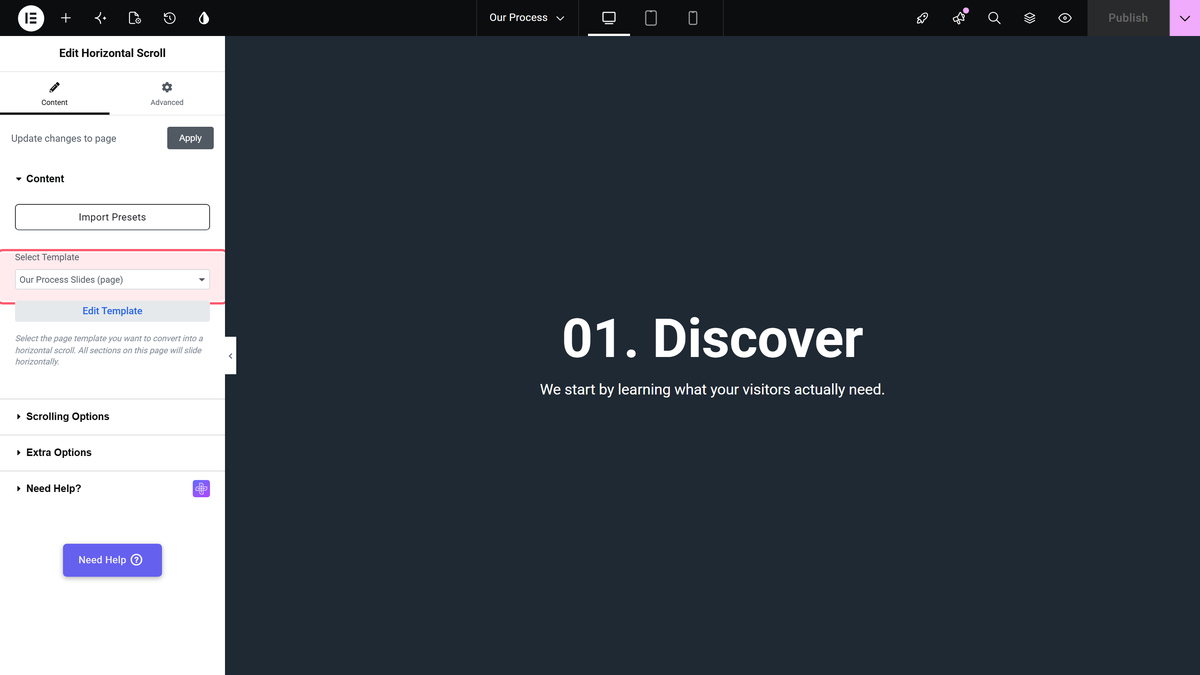Click the Apply button

(190, 138)
